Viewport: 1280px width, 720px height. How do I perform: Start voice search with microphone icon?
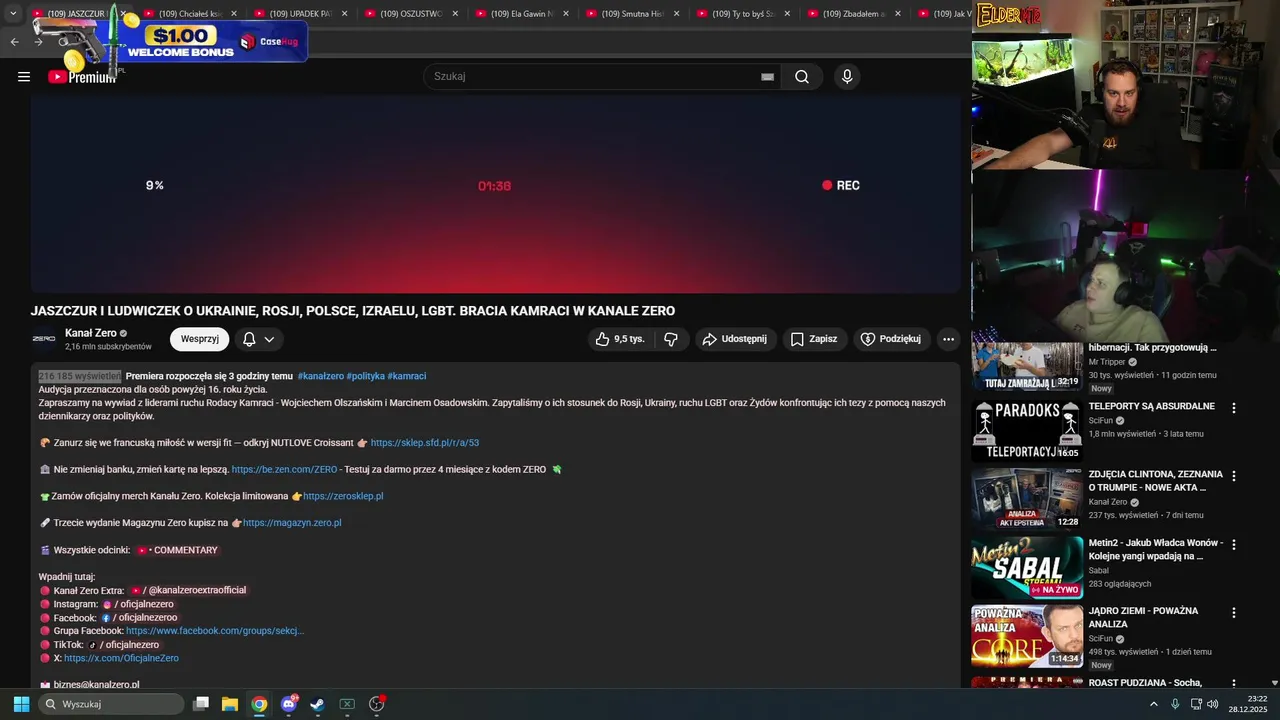click(847, 77)
